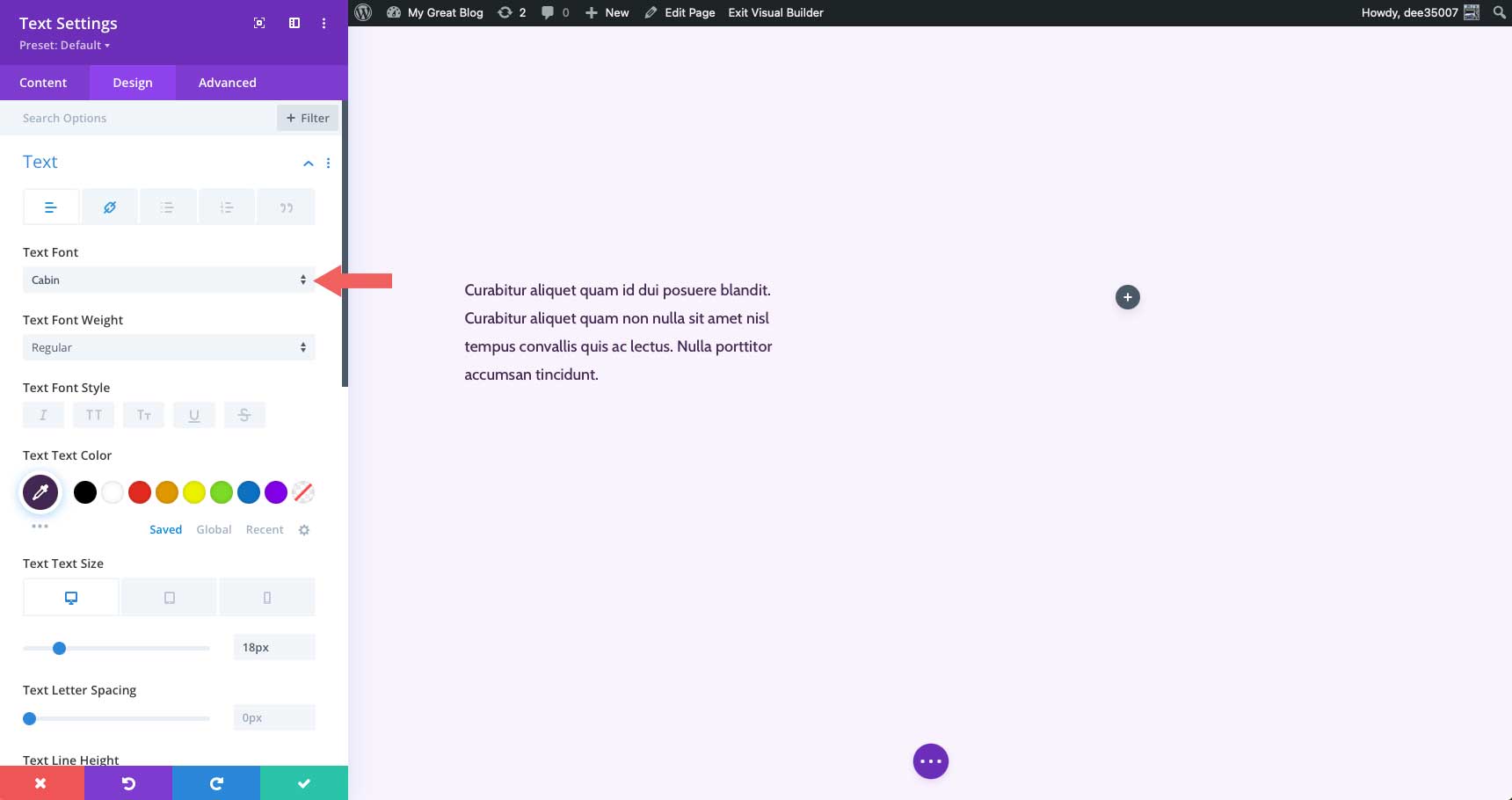1512x800 pixels.
Task: Open the New menu in the admin bar
Action: pyautogui.click(x=607, y=12)
